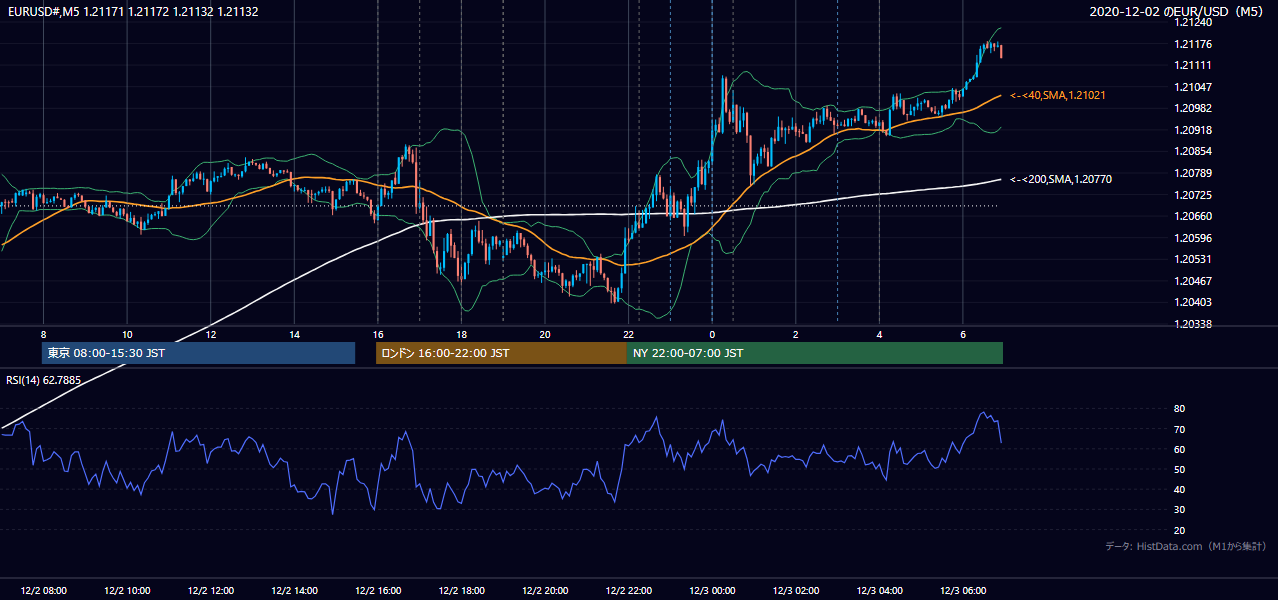The height and width of the screenshot is (600, 1278).
Task: Click price axis value 1.21240
Action: 1193,22
